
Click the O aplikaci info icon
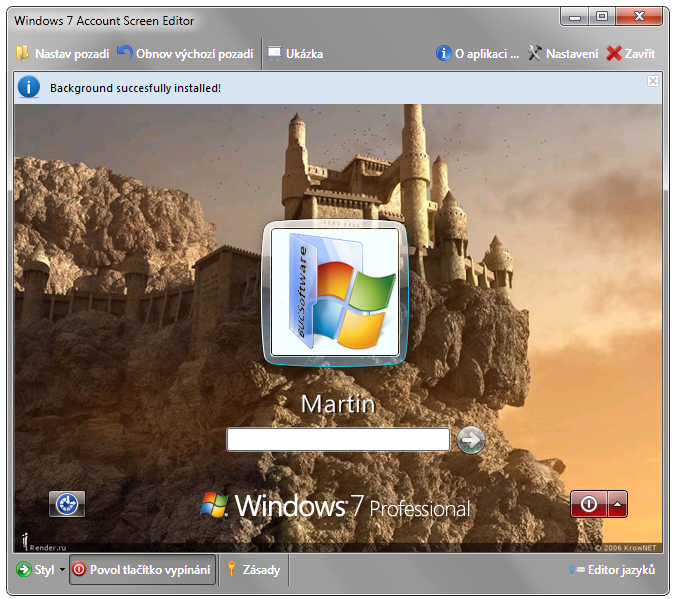click(443, 53)
